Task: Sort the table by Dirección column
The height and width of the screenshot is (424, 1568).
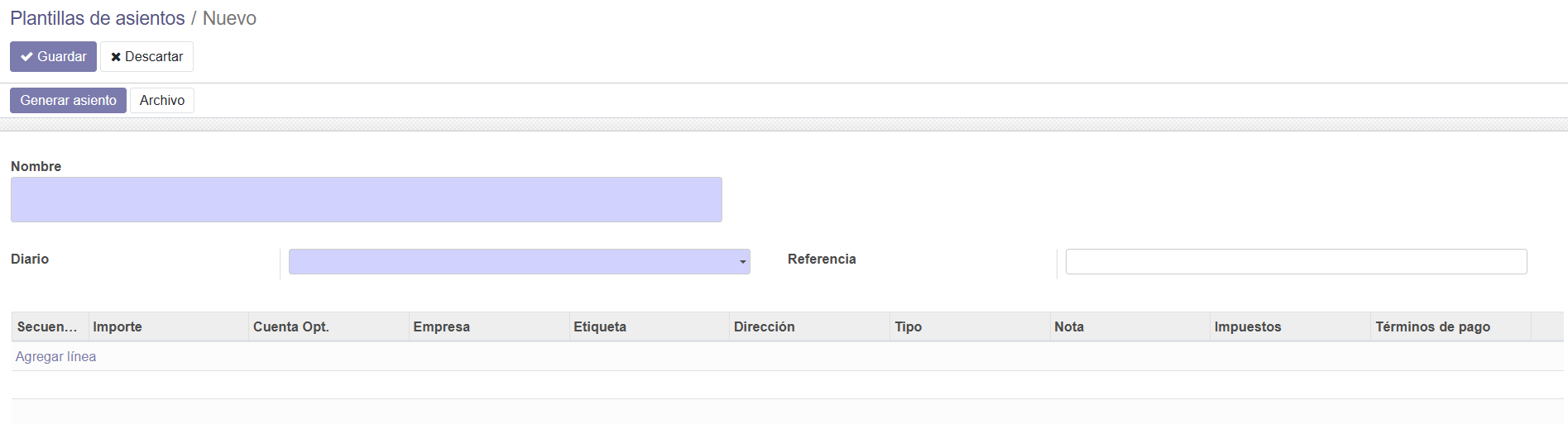Action: click(x=764, y=327)
